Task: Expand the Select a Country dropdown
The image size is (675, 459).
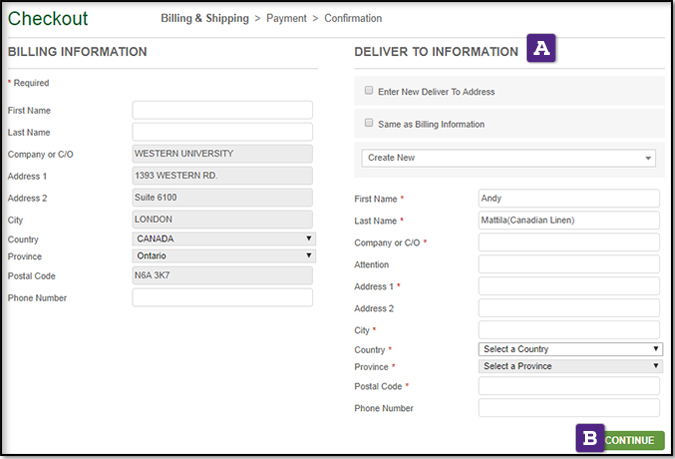Action: click(x=570, y=349)
